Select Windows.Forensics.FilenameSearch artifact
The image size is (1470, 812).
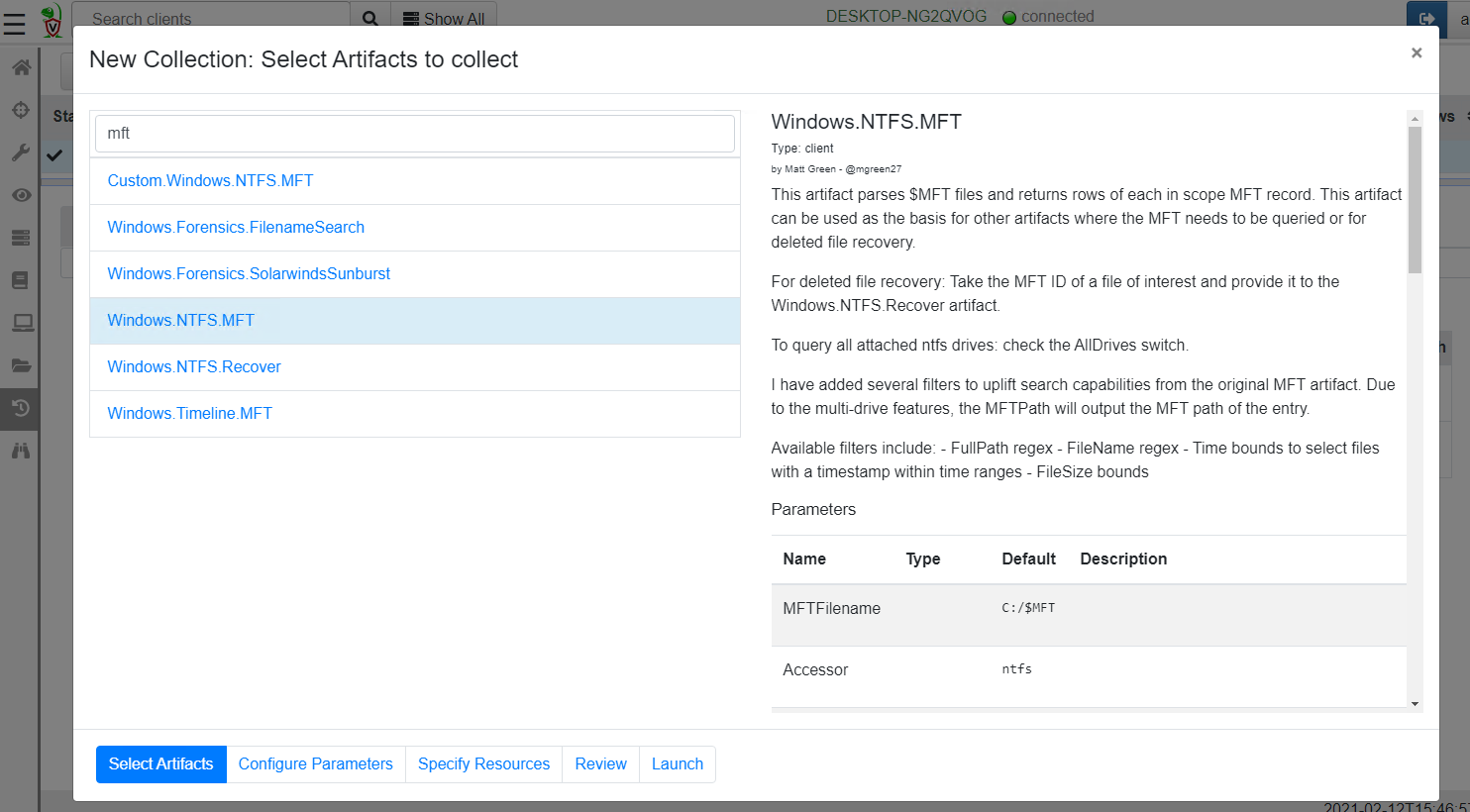coord(236,228)
